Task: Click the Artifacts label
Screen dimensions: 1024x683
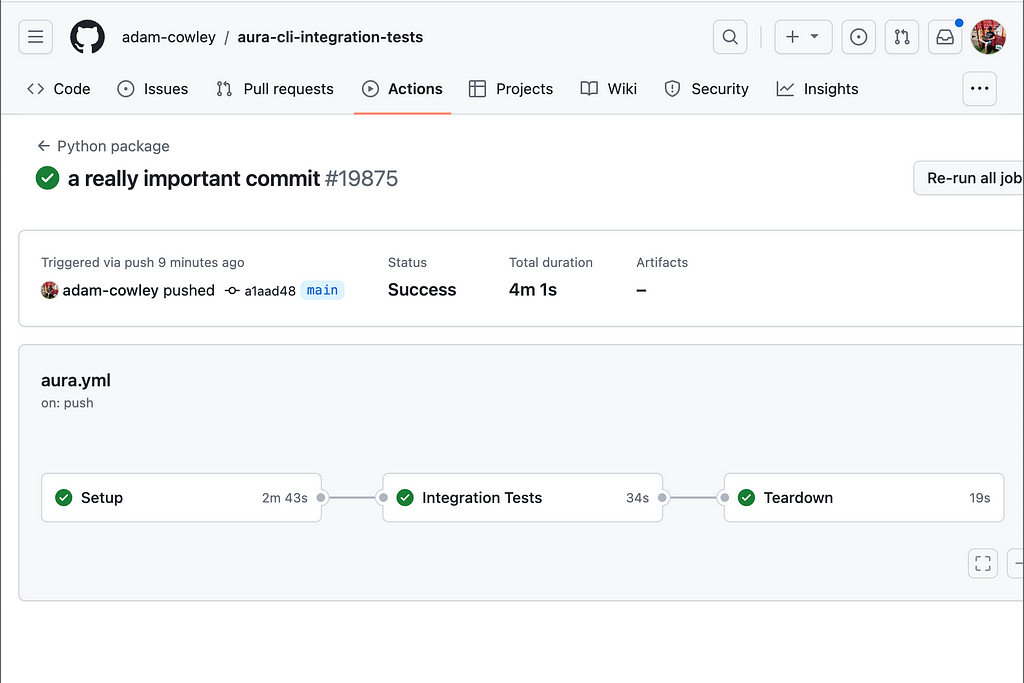Action: click(x=662, y=262)
